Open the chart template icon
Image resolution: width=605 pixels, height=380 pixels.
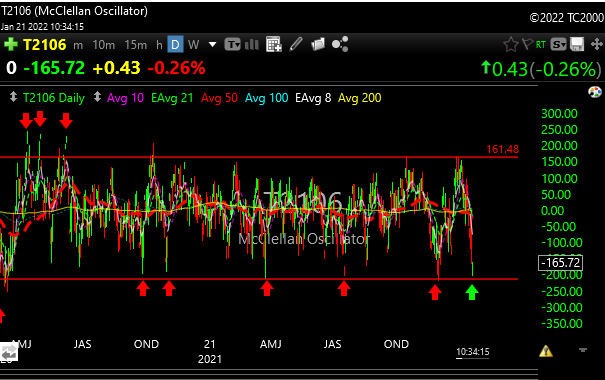(x=233, y=45)
